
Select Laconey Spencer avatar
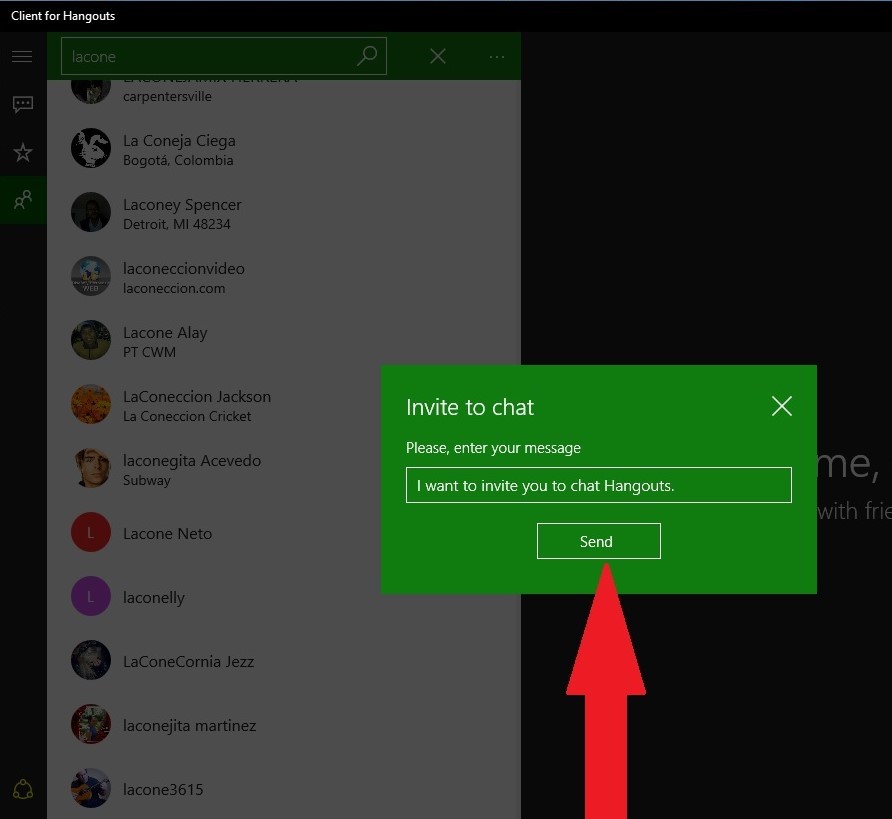click(x=90, y=212)
